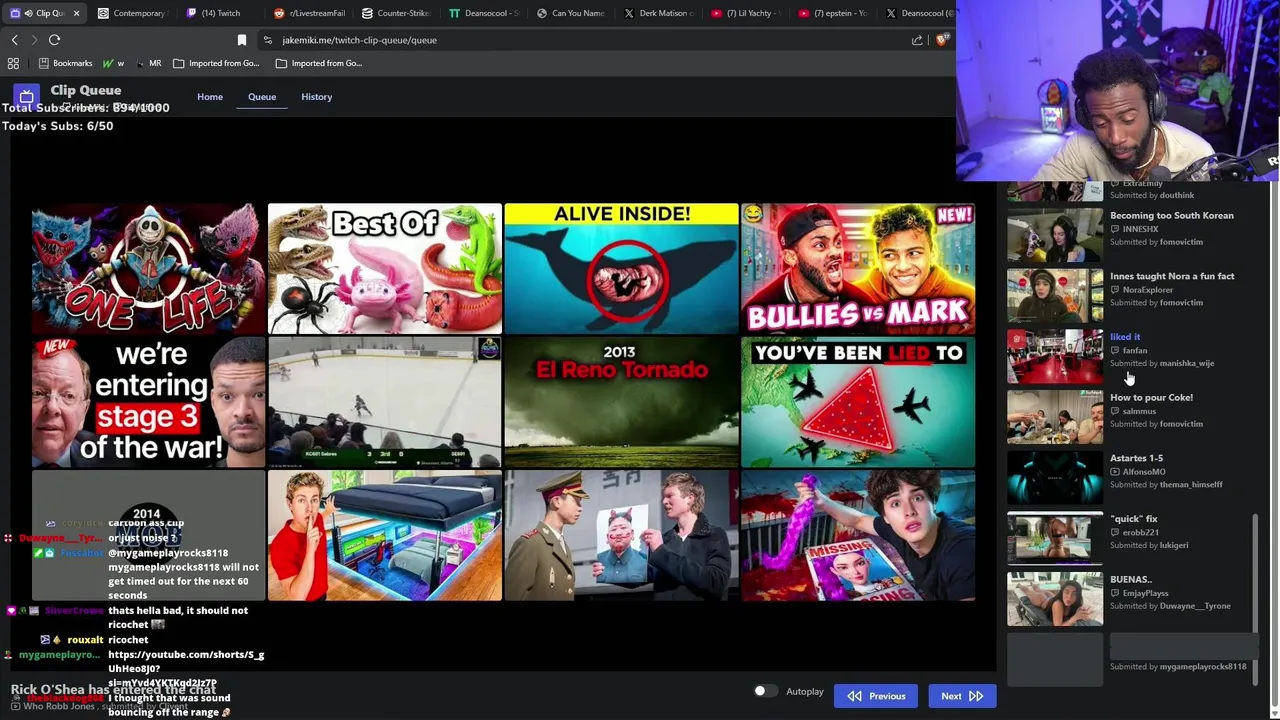Open the hockey rink video thumbnail

385,402
